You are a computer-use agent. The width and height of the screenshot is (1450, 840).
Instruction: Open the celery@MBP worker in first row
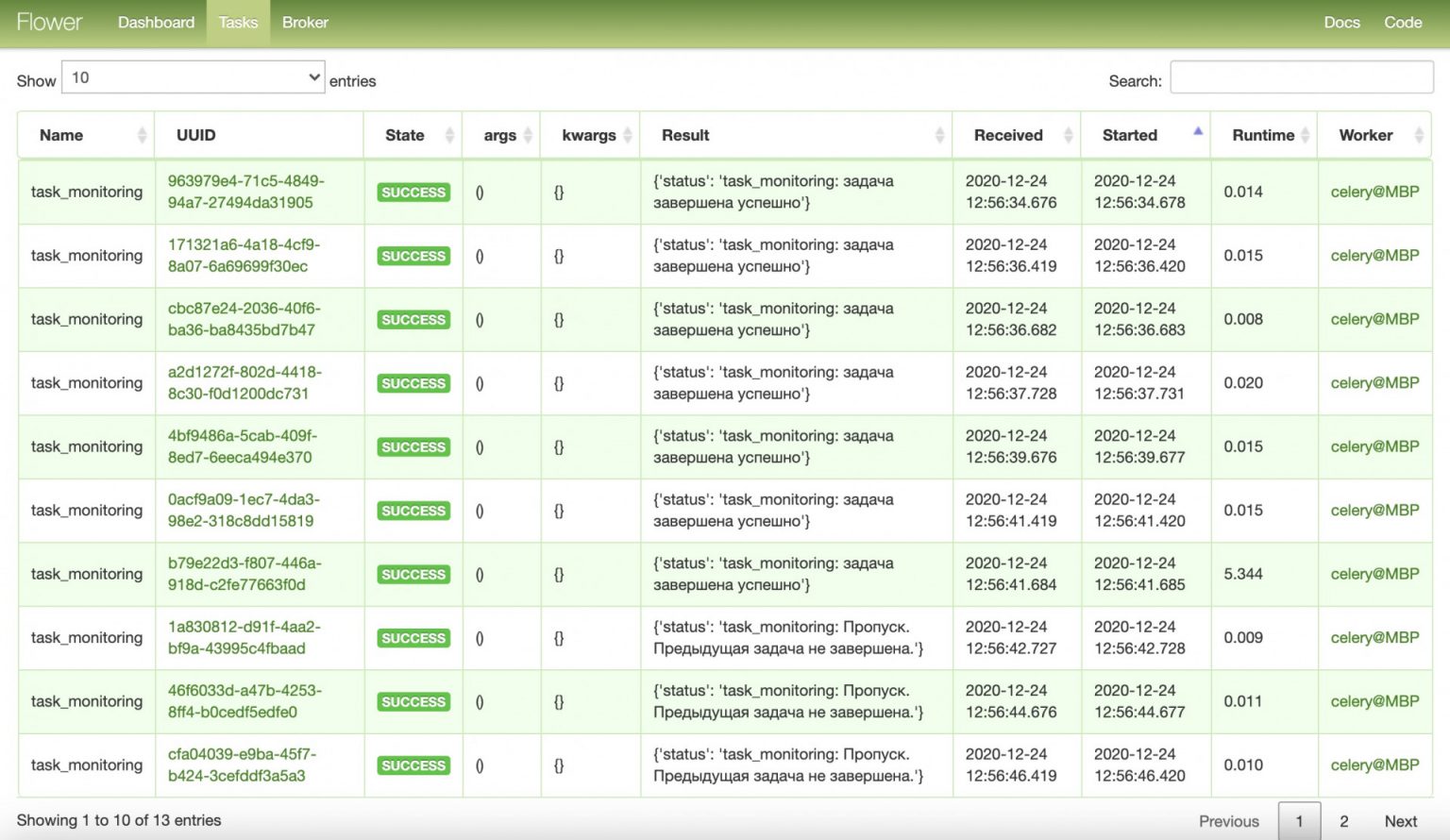pyautogui.click(x=1374, y=192)
